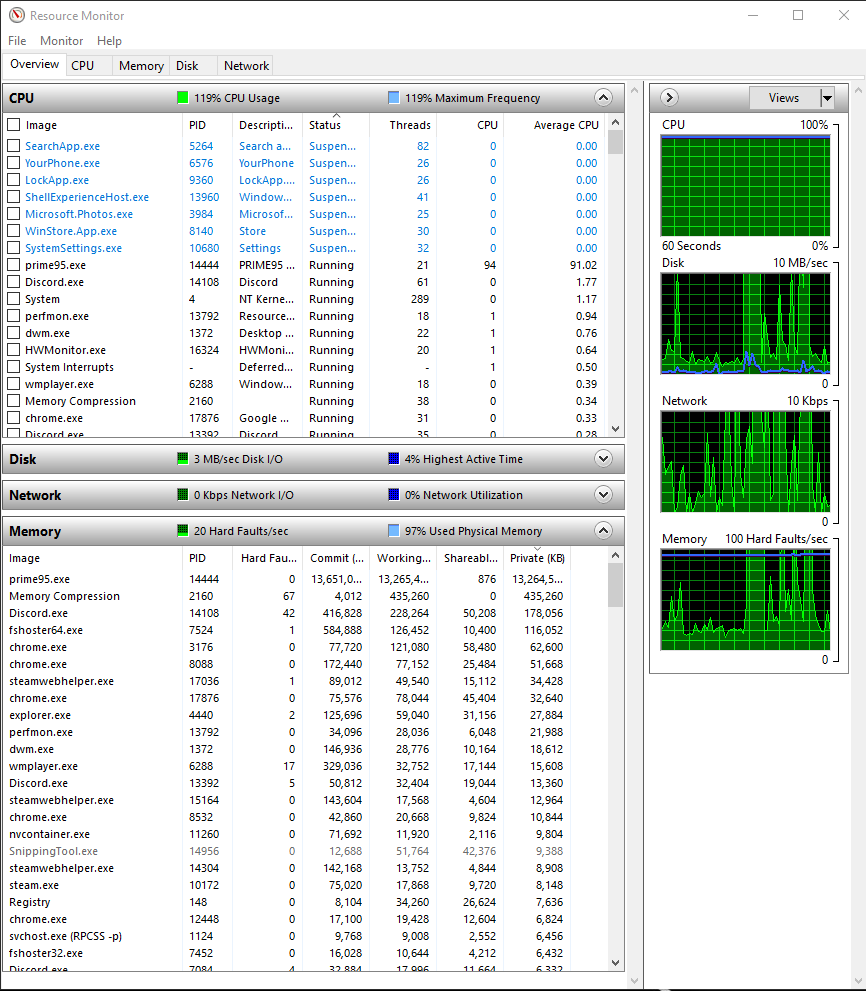This screenshot has width=866, height=991.
Task: Sort CPU list by Average CPU column
Action: (x=554, y=125)
